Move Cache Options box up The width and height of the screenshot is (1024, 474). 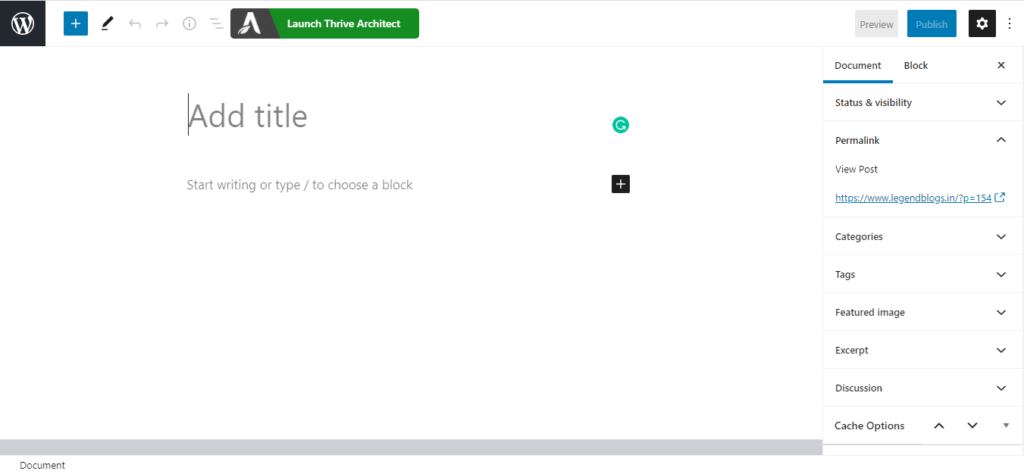[x=939, y=426]
